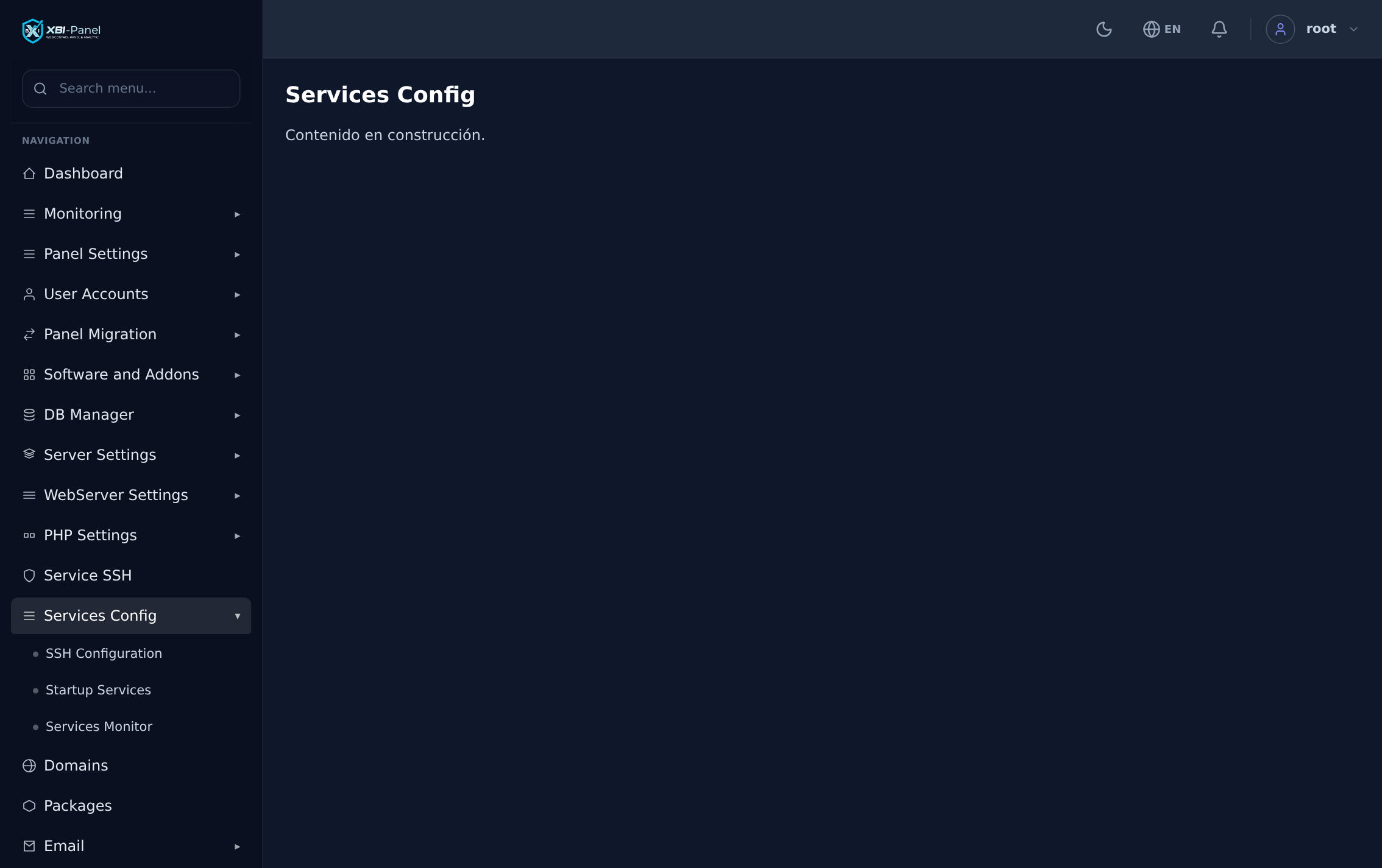The width and height of the screenshot is (1382, 868).
Task: Click the Monitoring list icon
Action: [29, 214]
